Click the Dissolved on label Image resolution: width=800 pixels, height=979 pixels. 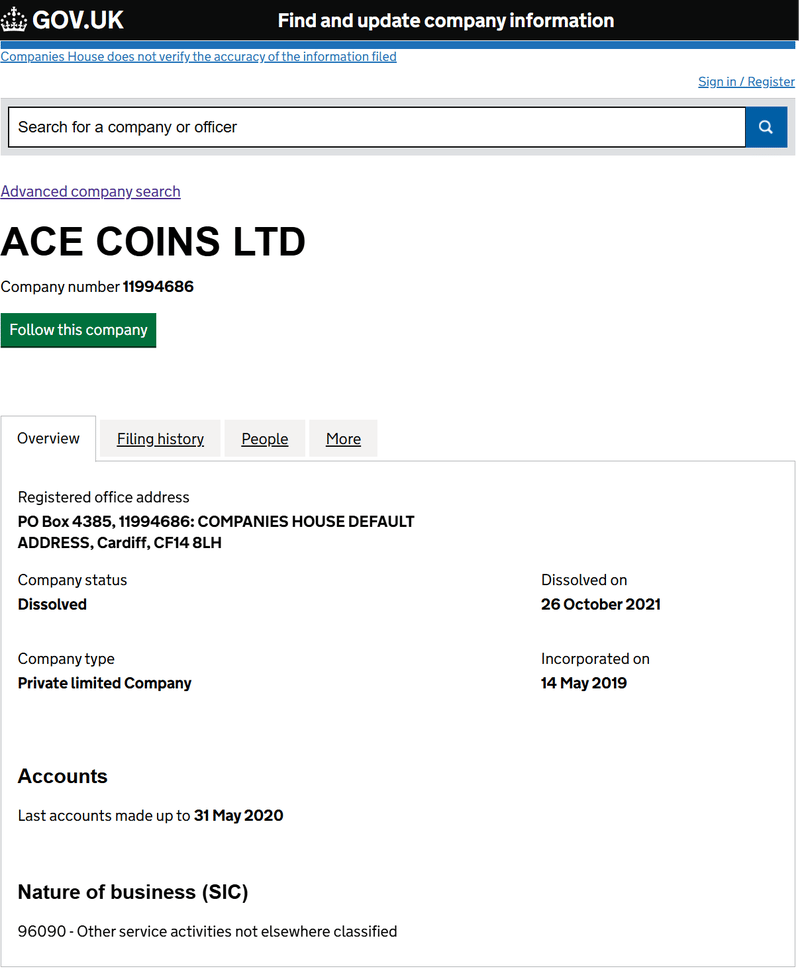tap(584, 580)
